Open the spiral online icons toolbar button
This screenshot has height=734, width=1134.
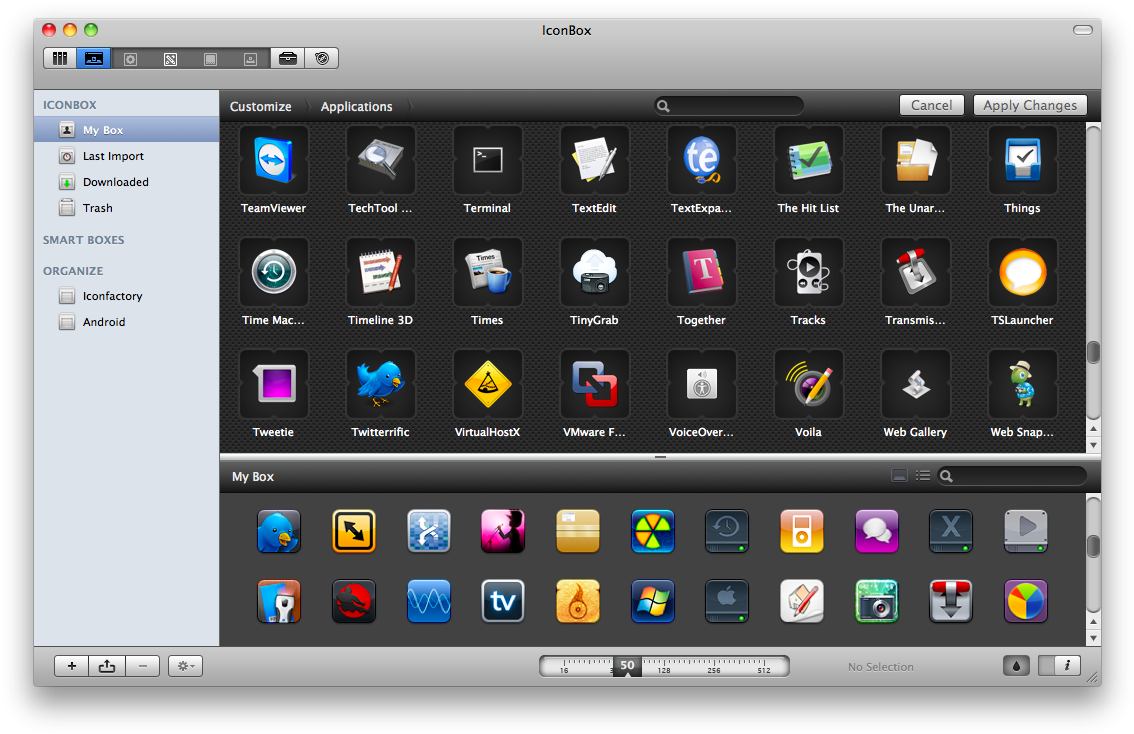[322, 59]
